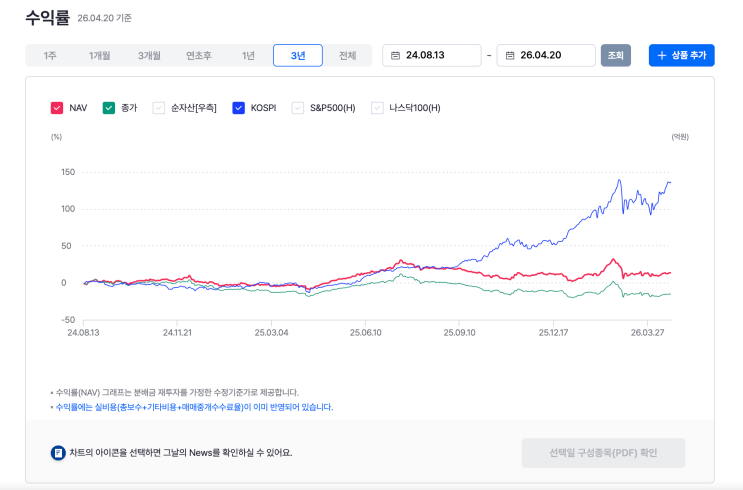Click the end date field 26.04.20
Viewport: 743px width, 490px height.
click(546, 55)
